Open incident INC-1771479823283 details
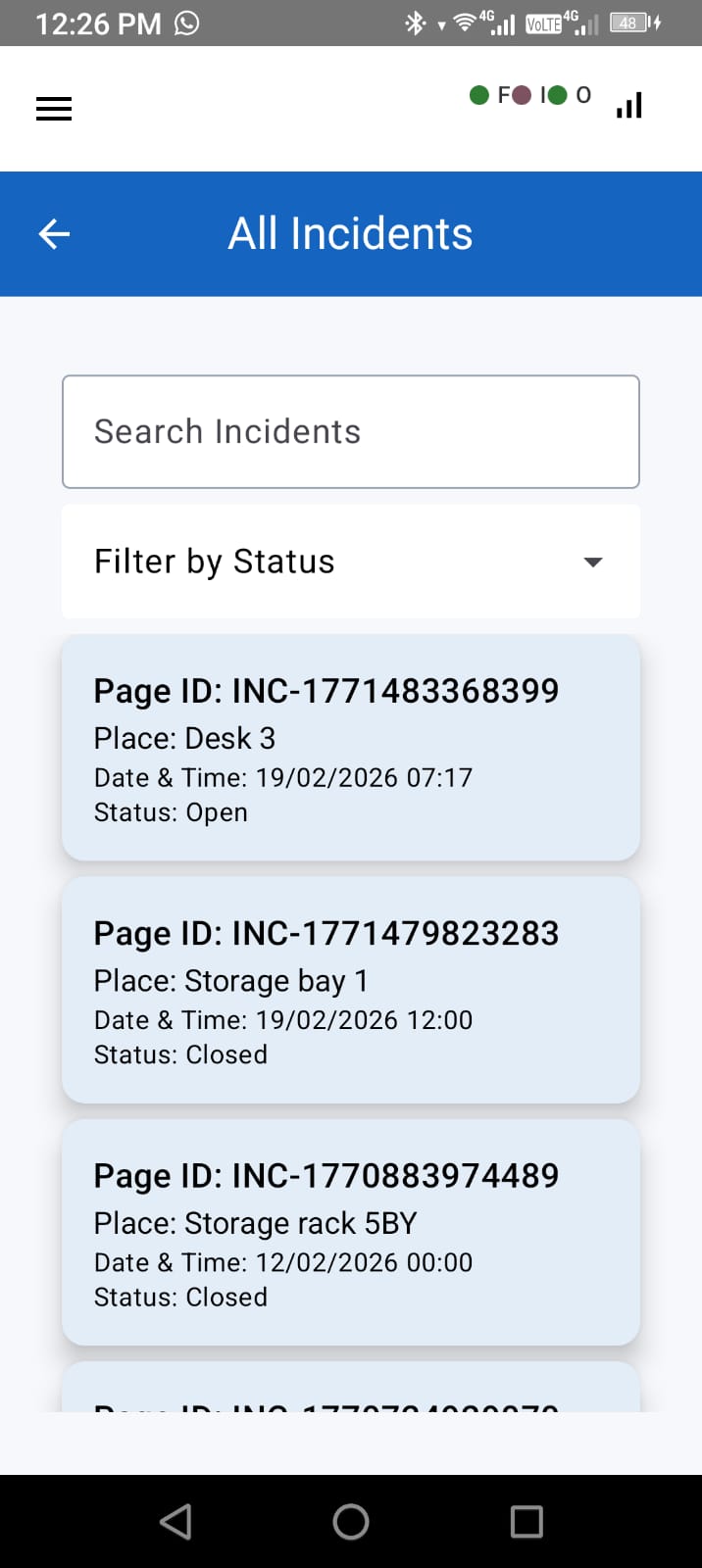 pyautogui.click(x=350, y=990)
